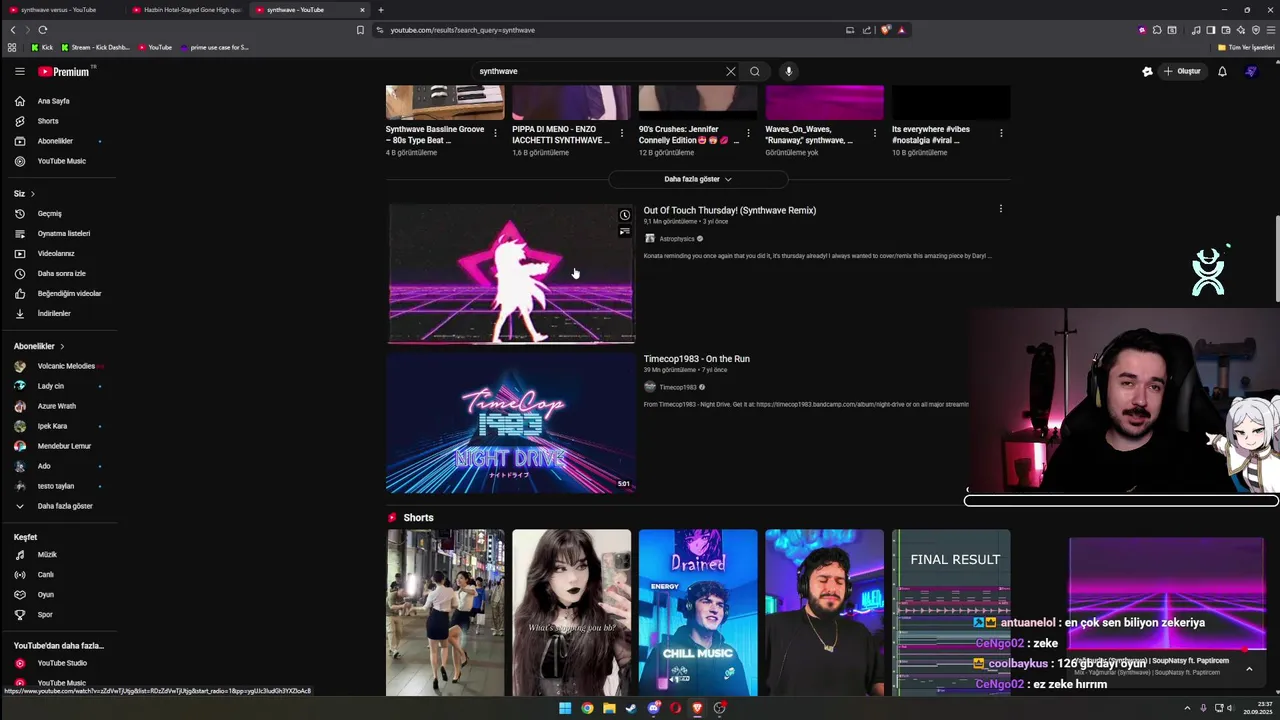The image size is (1280, 720).
Task: Open Discord from the taskbar
Action: [x=654, y=708]
